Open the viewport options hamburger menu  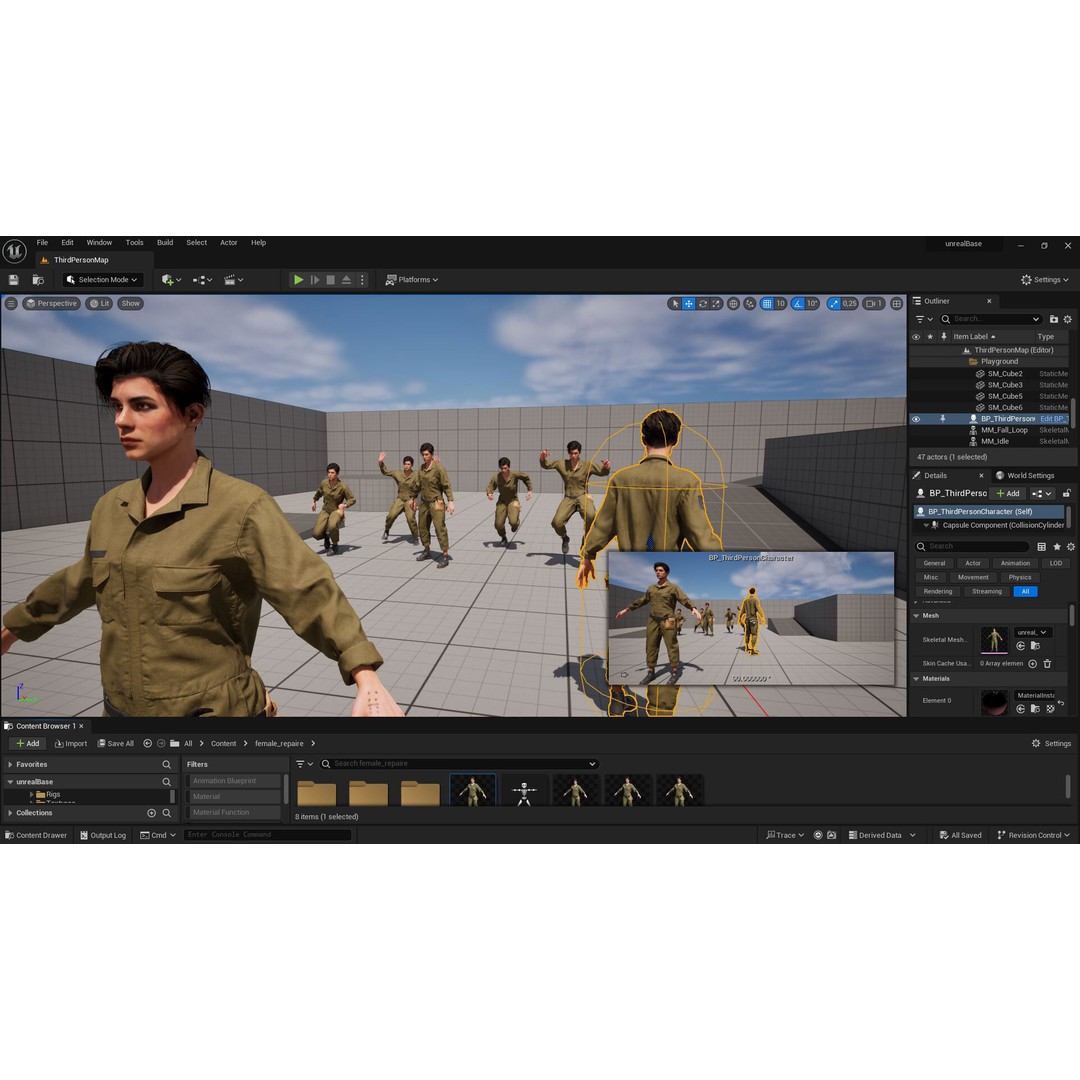pyautogui.click(x=11, y=303)
